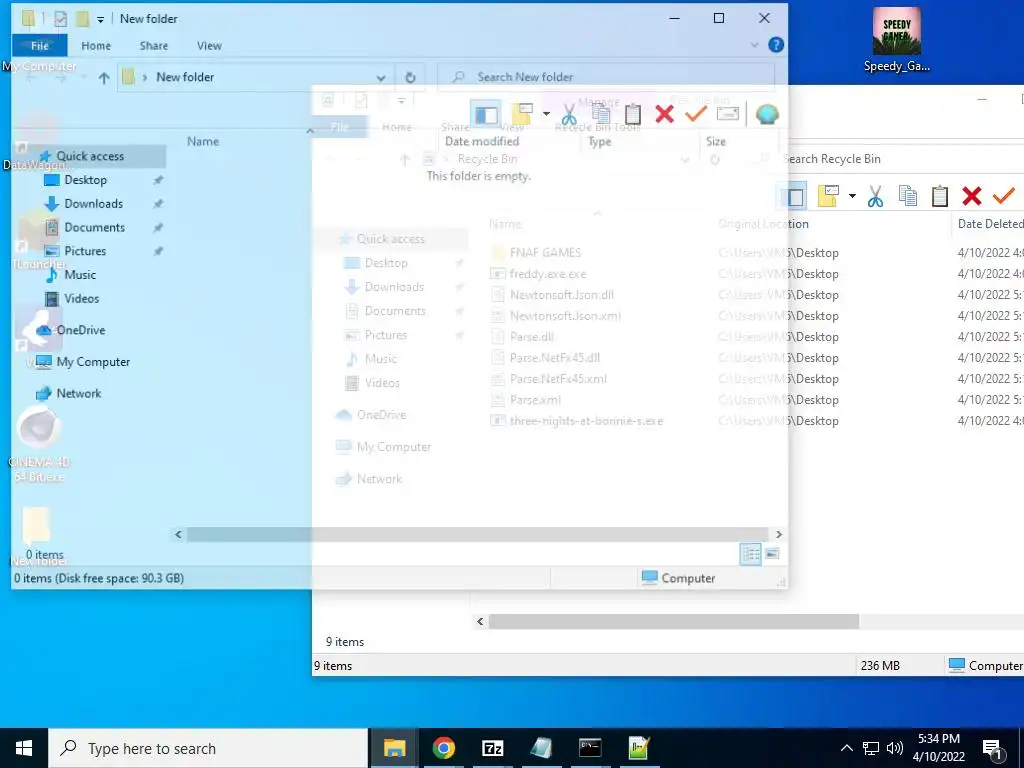
Task: Click Cut scissors icon in Recycle Bin toolbar
Action: pos(875,196)
